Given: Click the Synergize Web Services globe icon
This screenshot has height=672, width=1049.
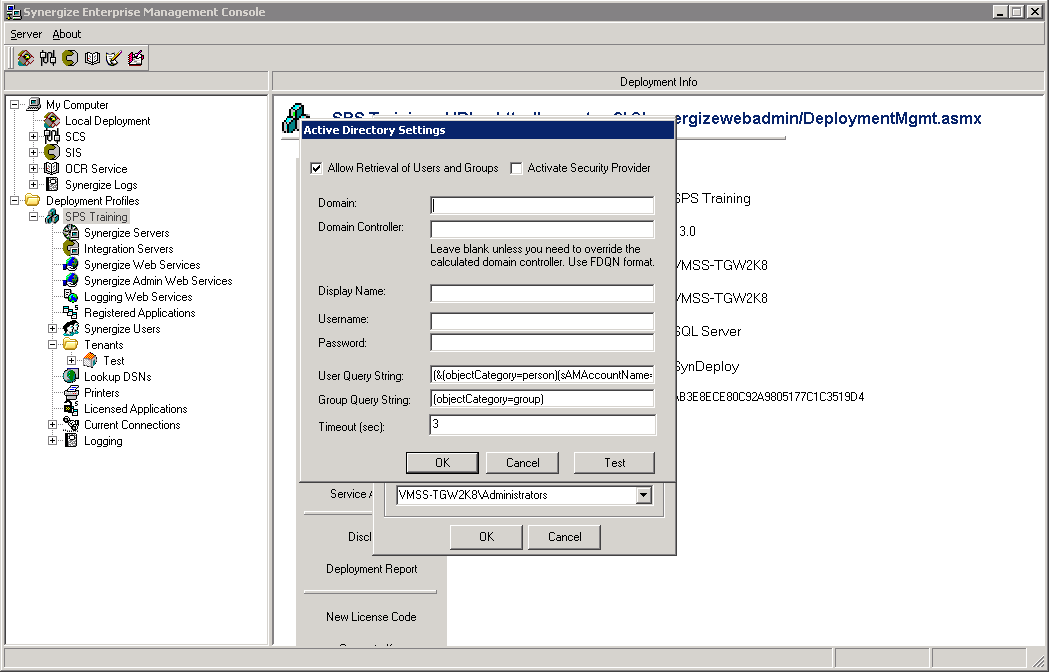Looking at the screenshot, I should coord(71,264).
